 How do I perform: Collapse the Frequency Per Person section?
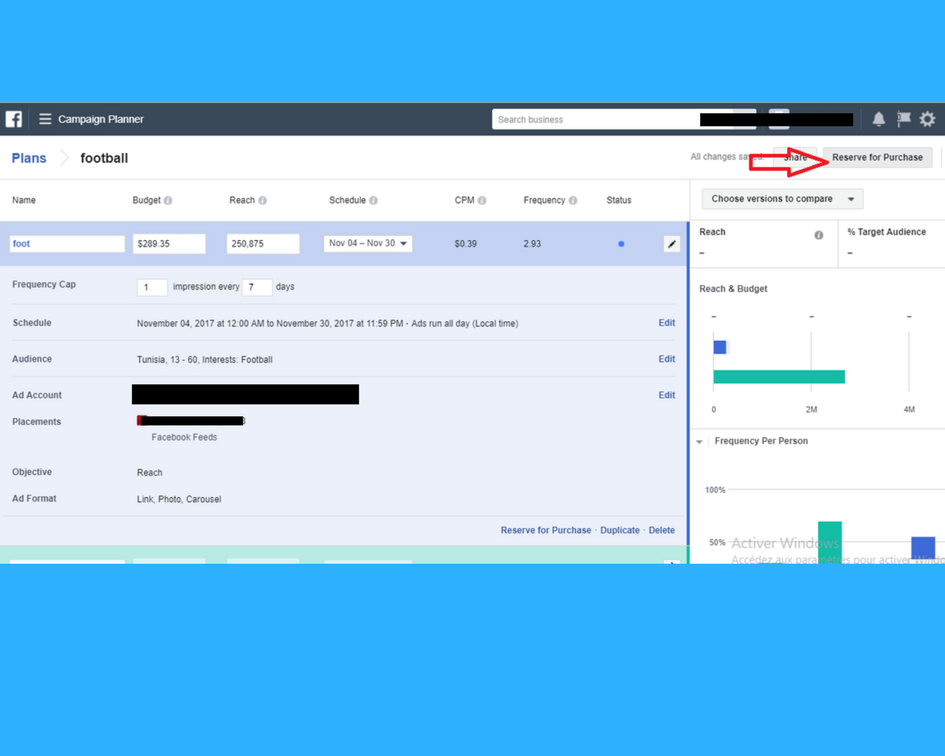[700, 442]
